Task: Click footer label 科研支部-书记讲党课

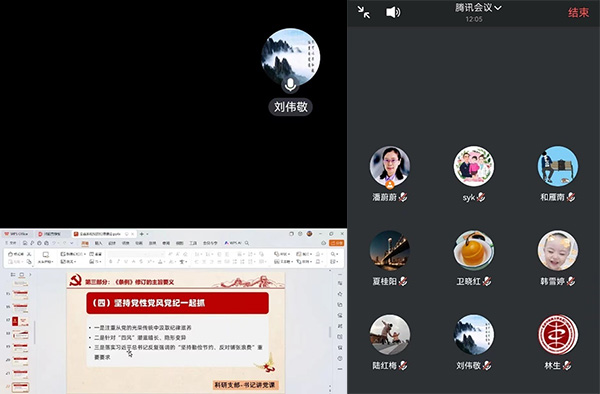Action: click(245, 385)
